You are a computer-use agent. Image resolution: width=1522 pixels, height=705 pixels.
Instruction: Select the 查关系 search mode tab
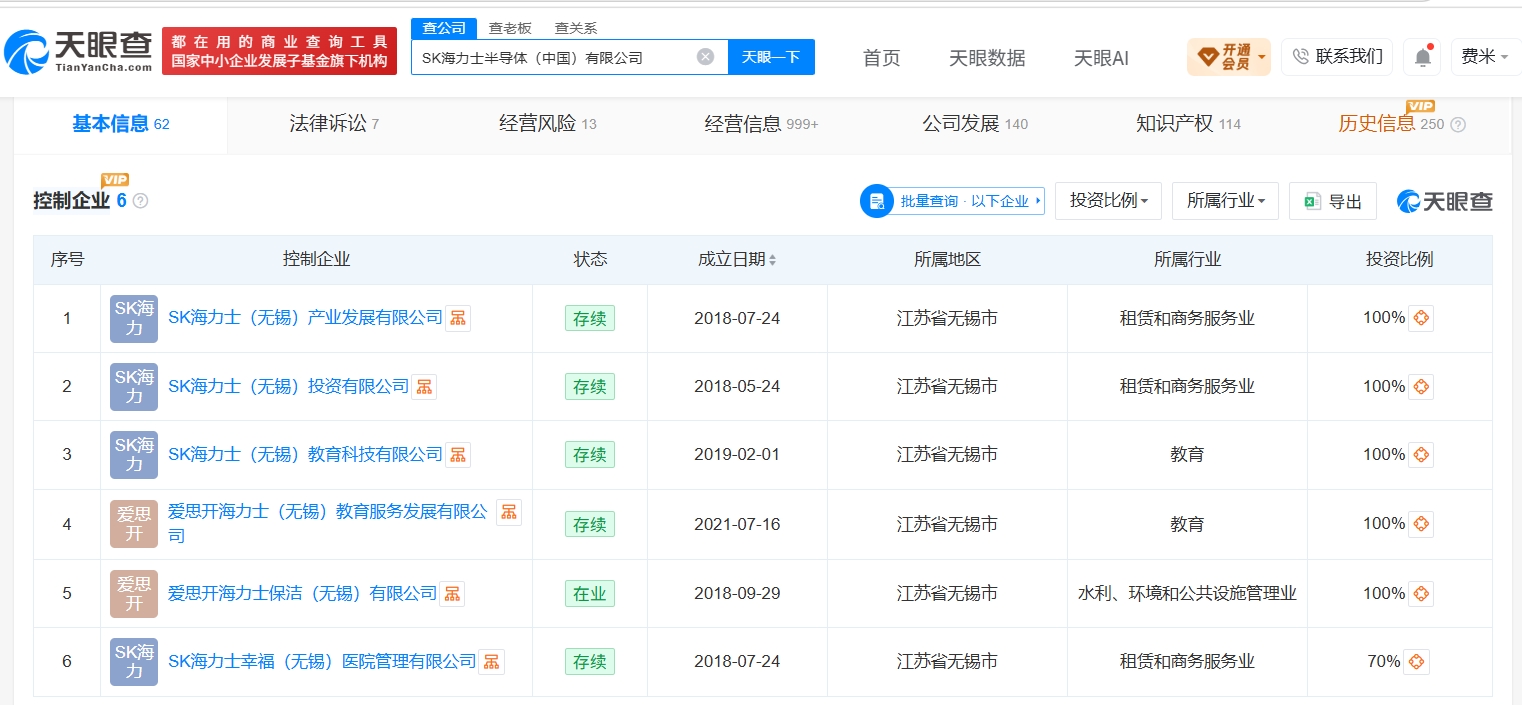pos(576,28)
